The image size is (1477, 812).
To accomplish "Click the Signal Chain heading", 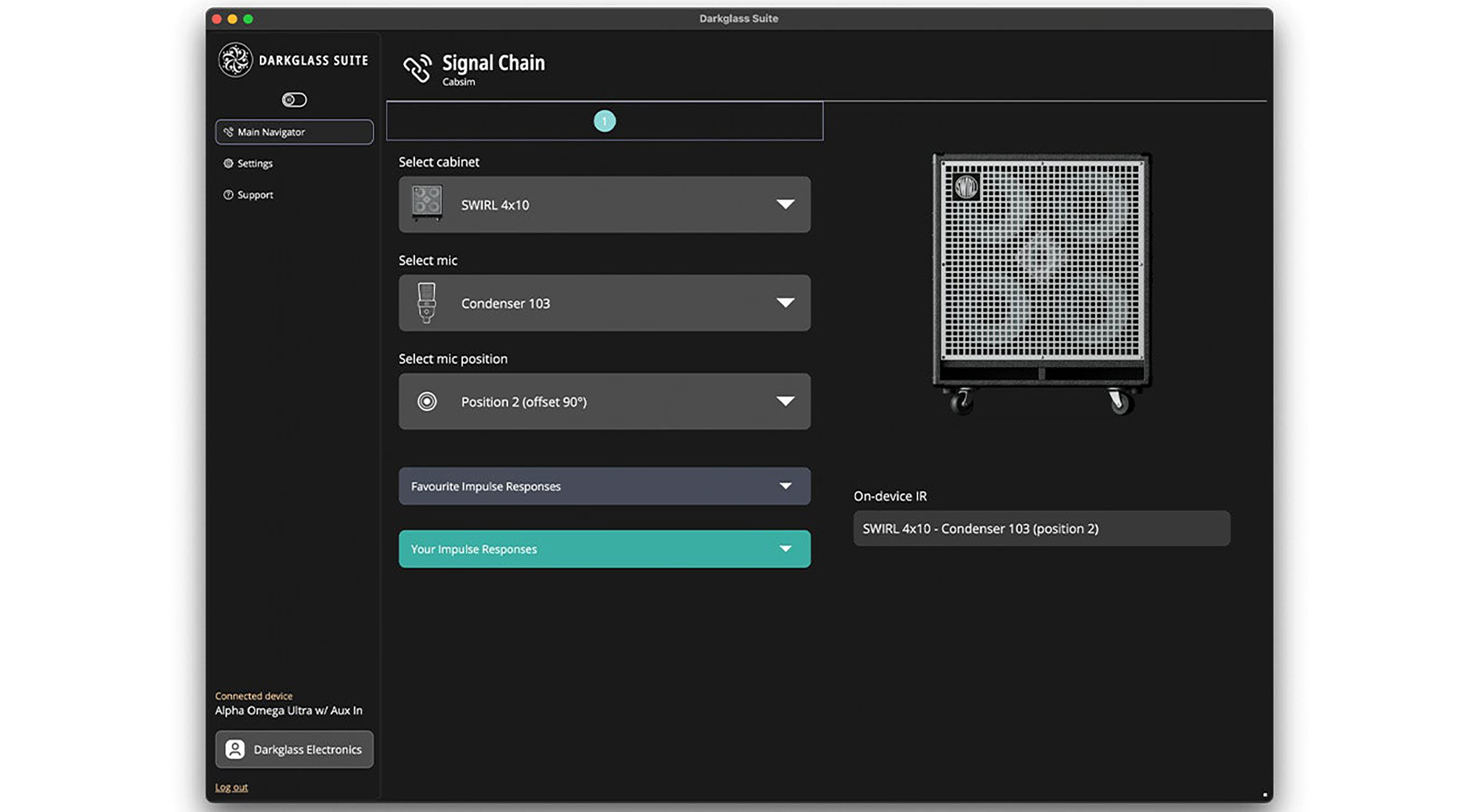I will click(x=493, y=63).
